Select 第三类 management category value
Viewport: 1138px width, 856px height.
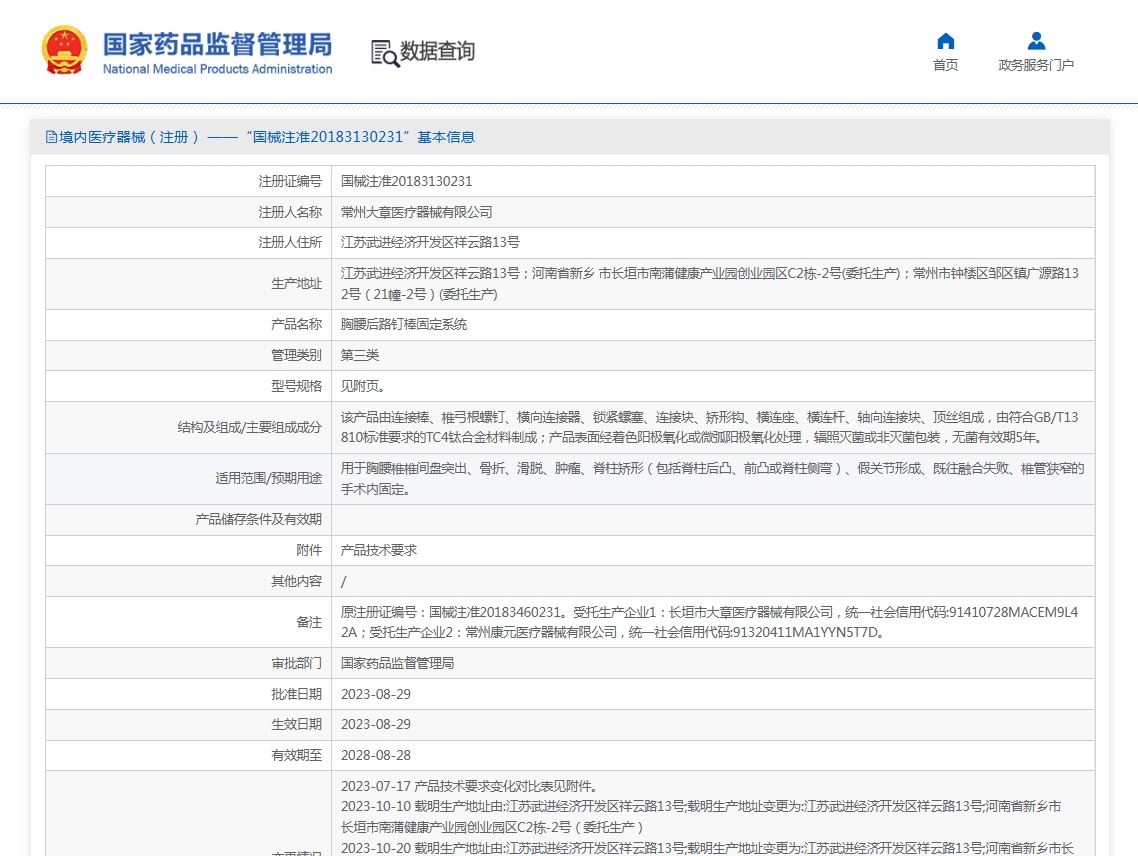tap(360, 355)
